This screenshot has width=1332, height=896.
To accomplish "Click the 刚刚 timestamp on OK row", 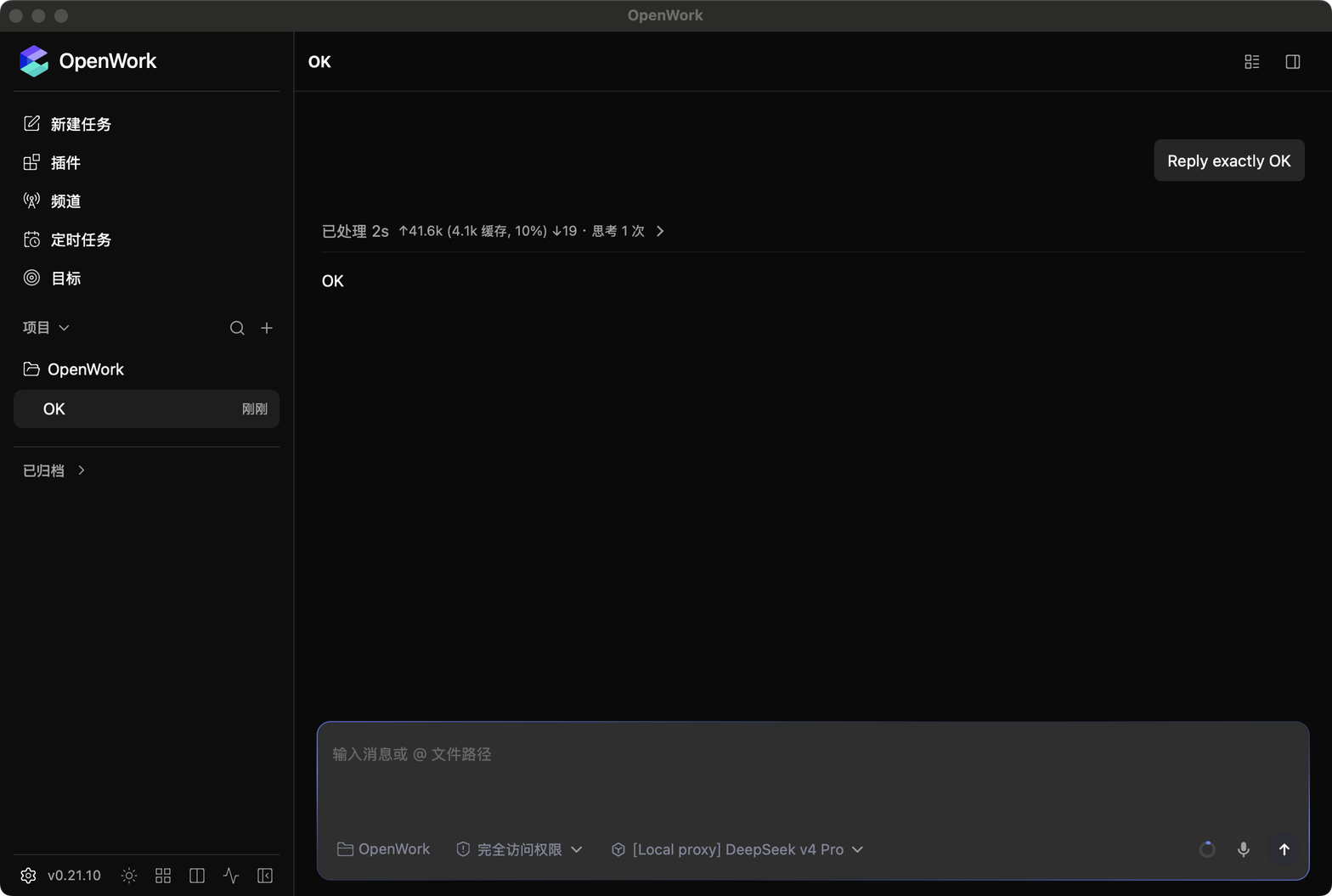I will click(x=255, y=409).
